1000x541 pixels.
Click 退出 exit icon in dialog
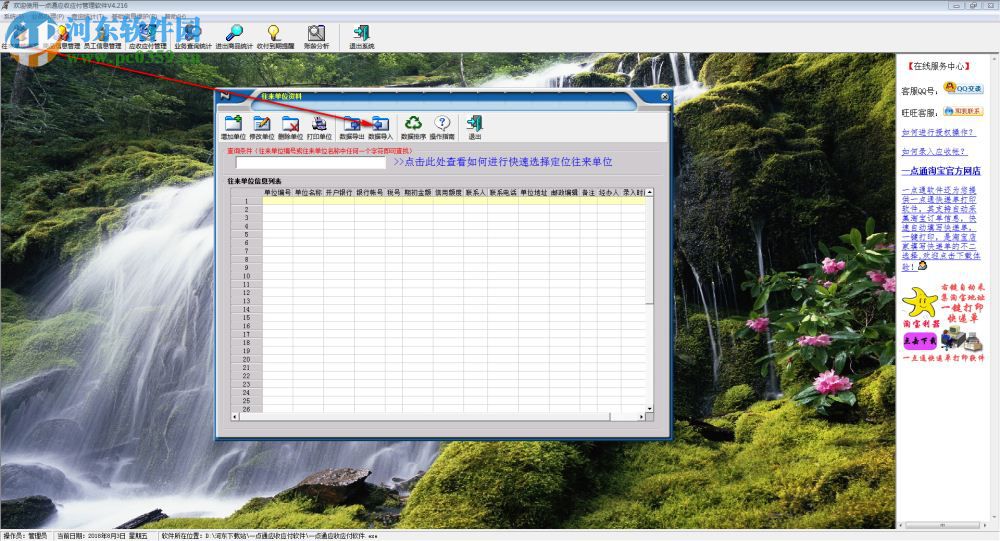click(474, 127)
